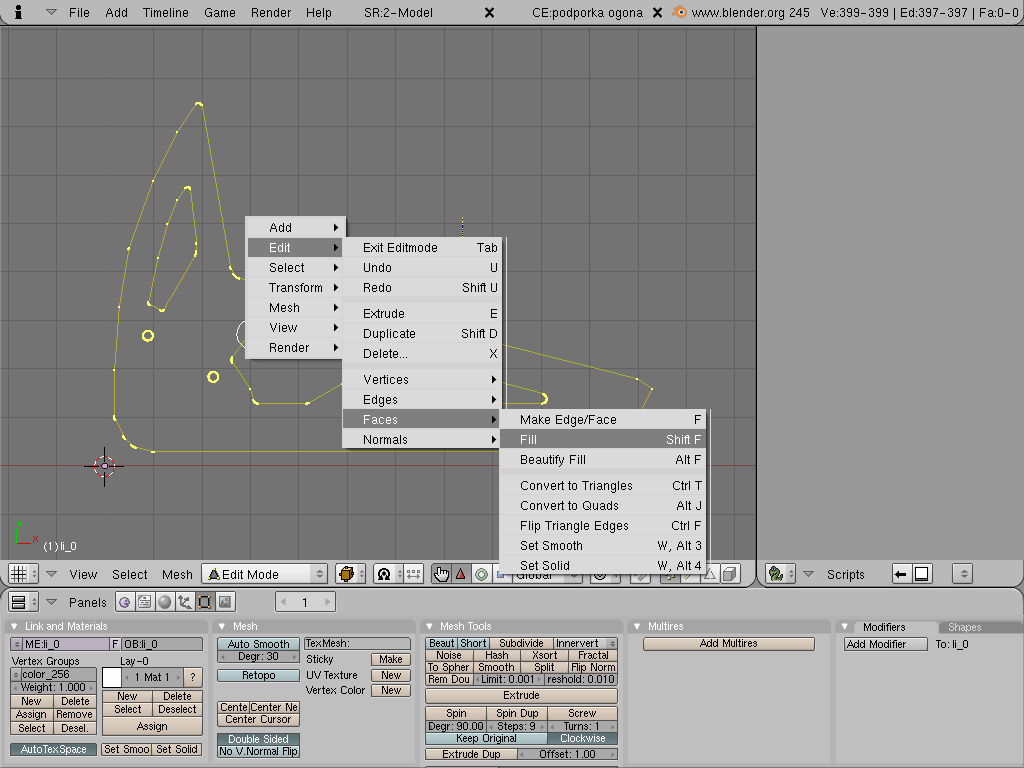1024x768 pixels.
Task: Click the square icon in Scripts header
Action: coord(921,574)
